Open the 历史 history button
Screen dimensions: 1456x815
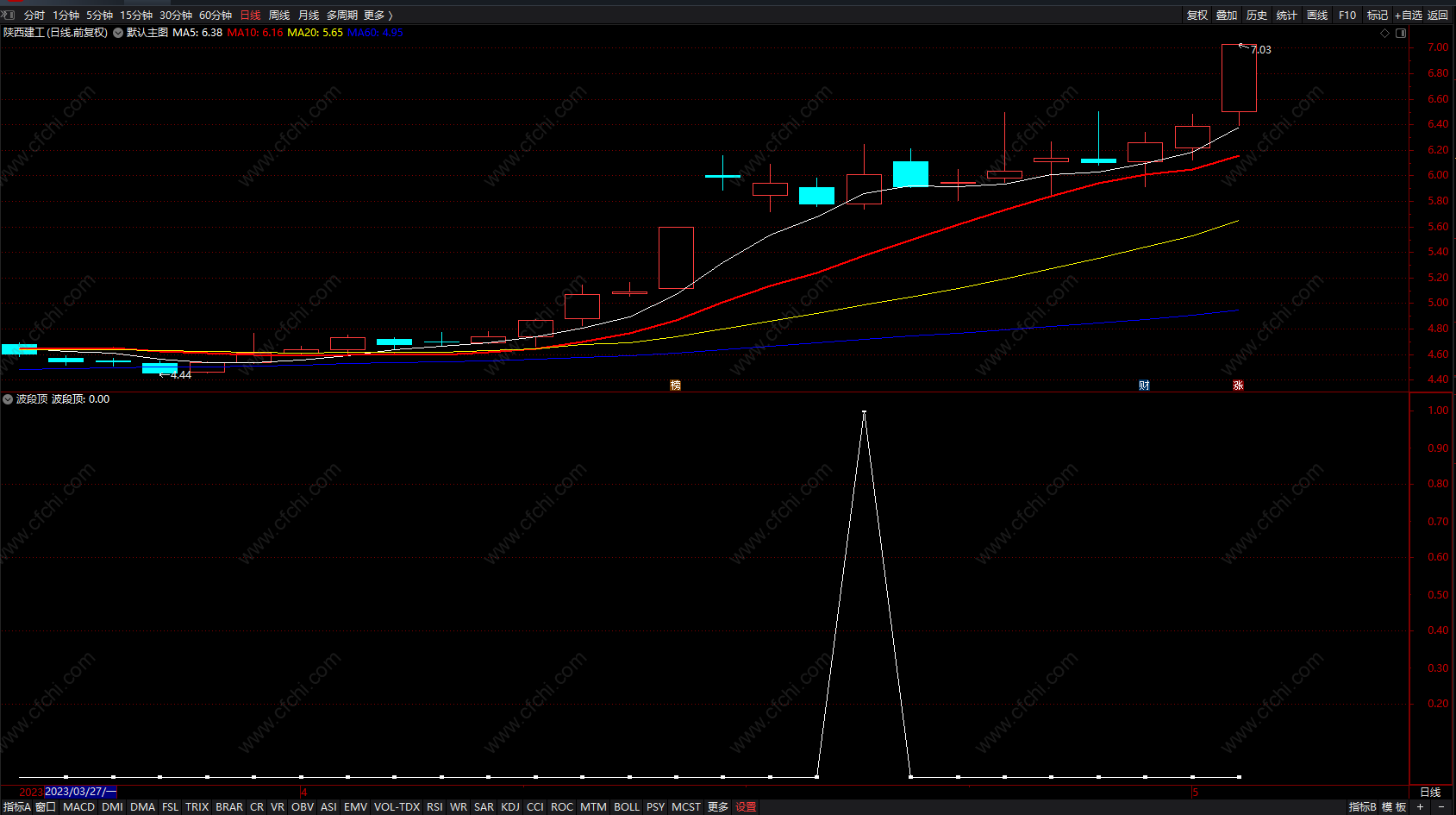click(x=1257, y=15)
